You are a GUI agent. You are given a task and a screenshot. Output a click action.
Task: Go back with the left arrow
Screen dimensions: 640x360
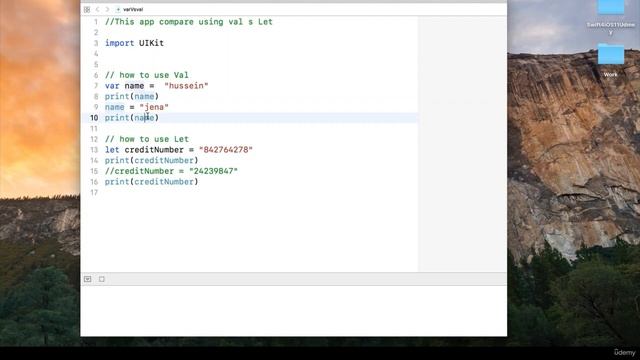[x=97, y=9]
